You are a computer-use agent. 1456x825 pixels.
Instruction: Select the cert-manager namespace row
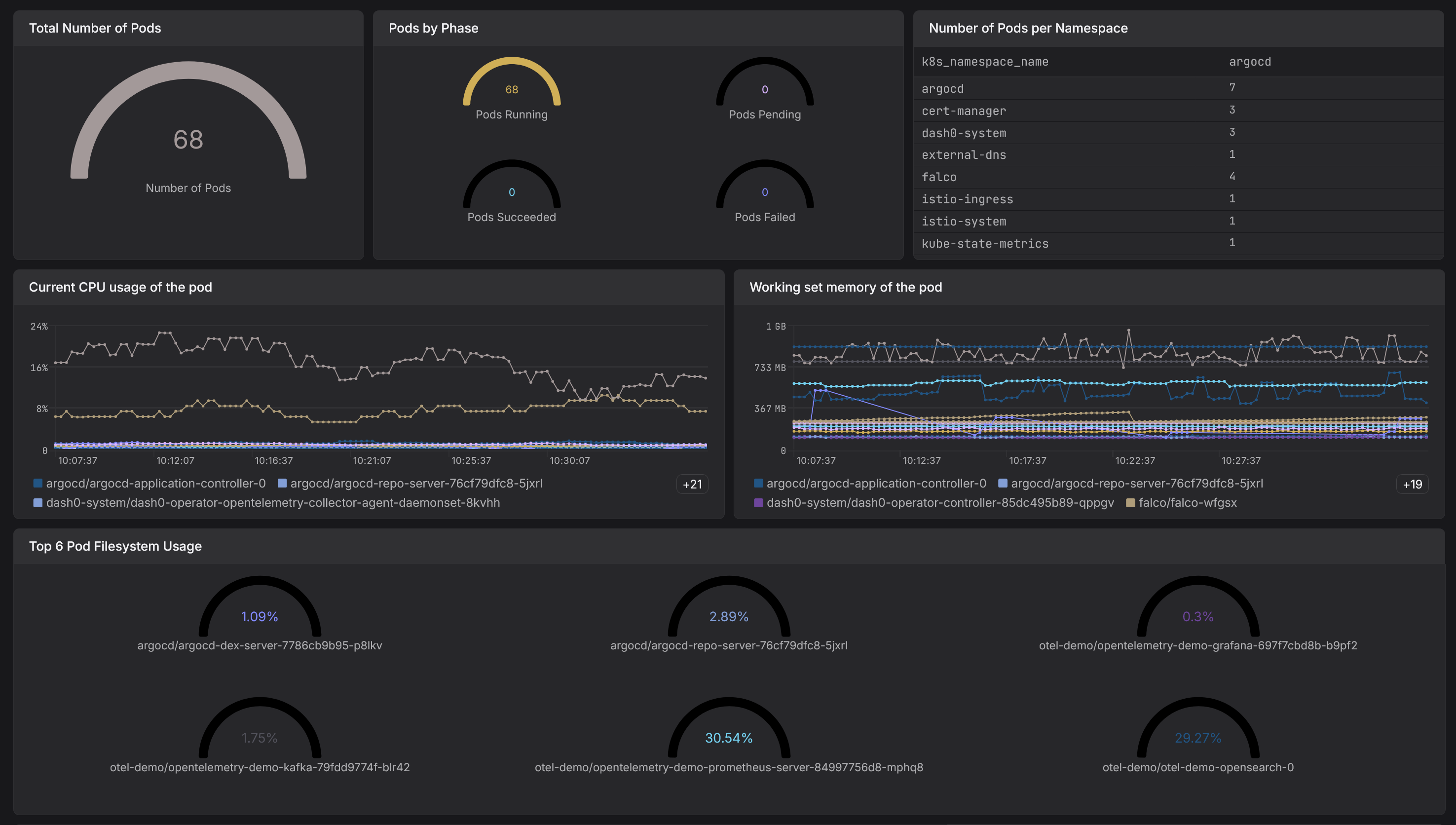[x=964, y=111]
